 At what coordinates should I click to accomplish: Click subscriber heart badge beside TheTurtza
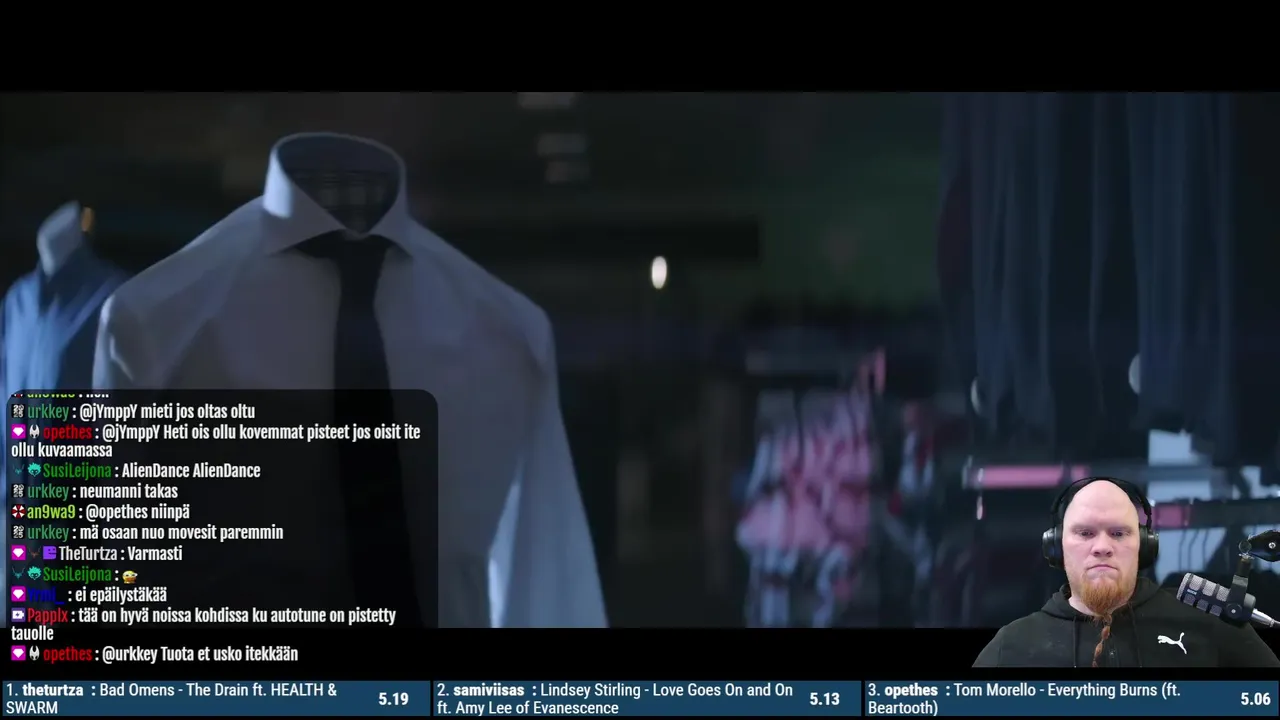click(18, 553)
